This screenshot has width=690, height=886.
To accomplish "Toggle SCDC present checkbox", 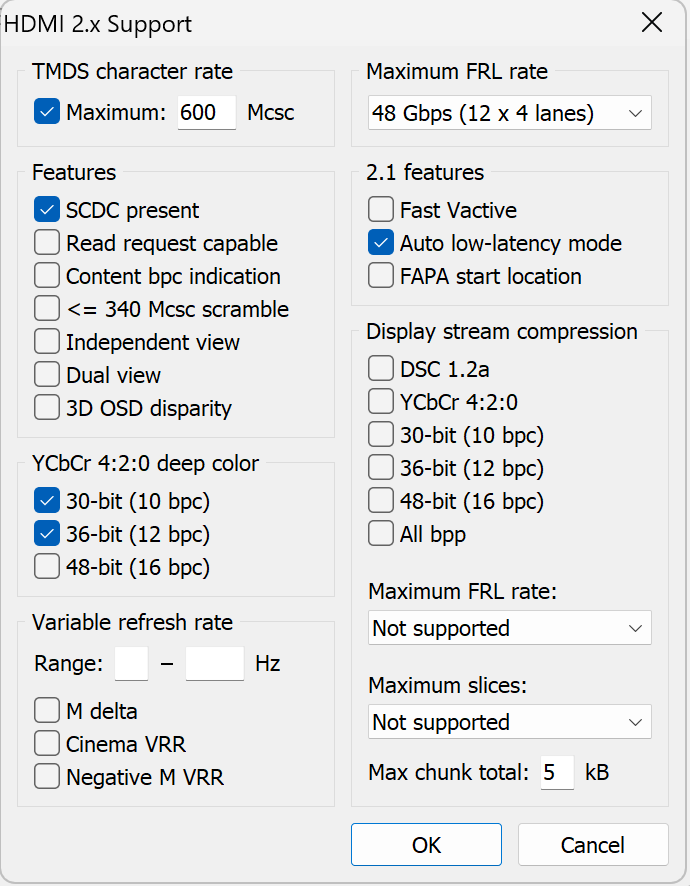I will pyautogui.click(x=47, y=210).
